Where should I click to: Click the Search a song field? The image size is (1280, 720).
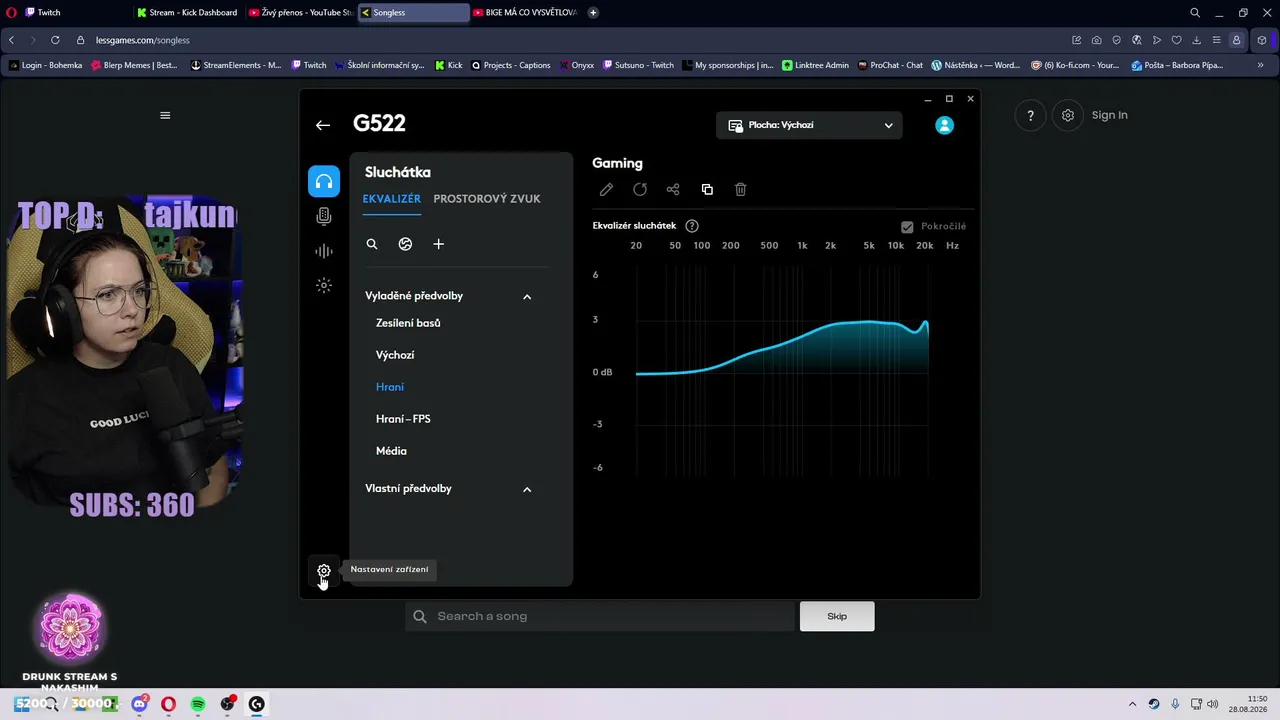click(x=600, y=616)
